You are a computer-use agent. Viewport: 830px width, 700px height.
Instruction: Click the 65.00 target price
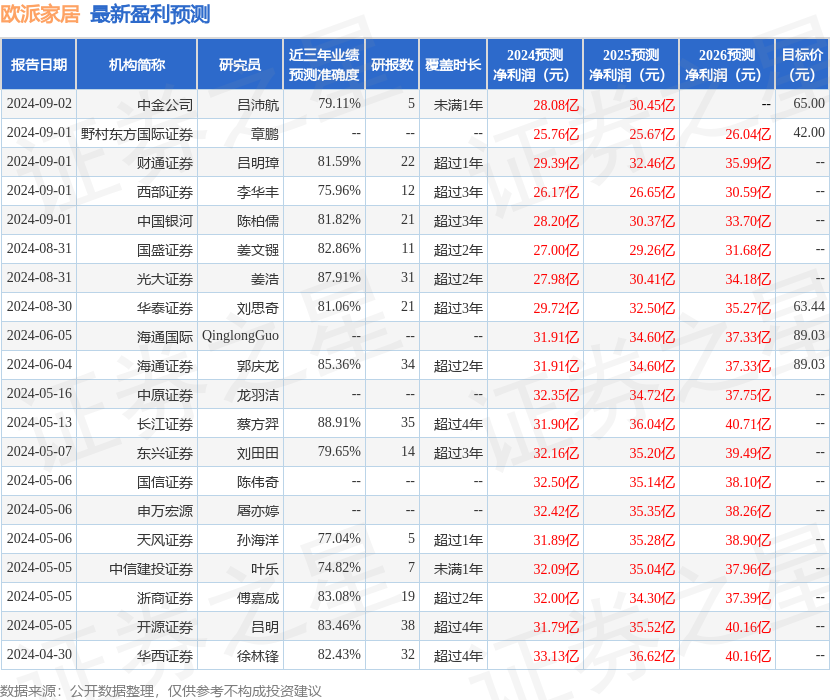809,103
